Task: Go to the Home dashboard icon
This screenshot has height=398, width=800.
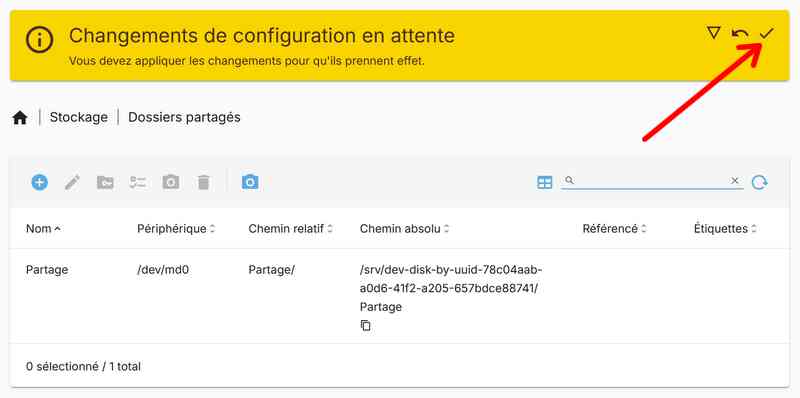Action: [20, 118]
